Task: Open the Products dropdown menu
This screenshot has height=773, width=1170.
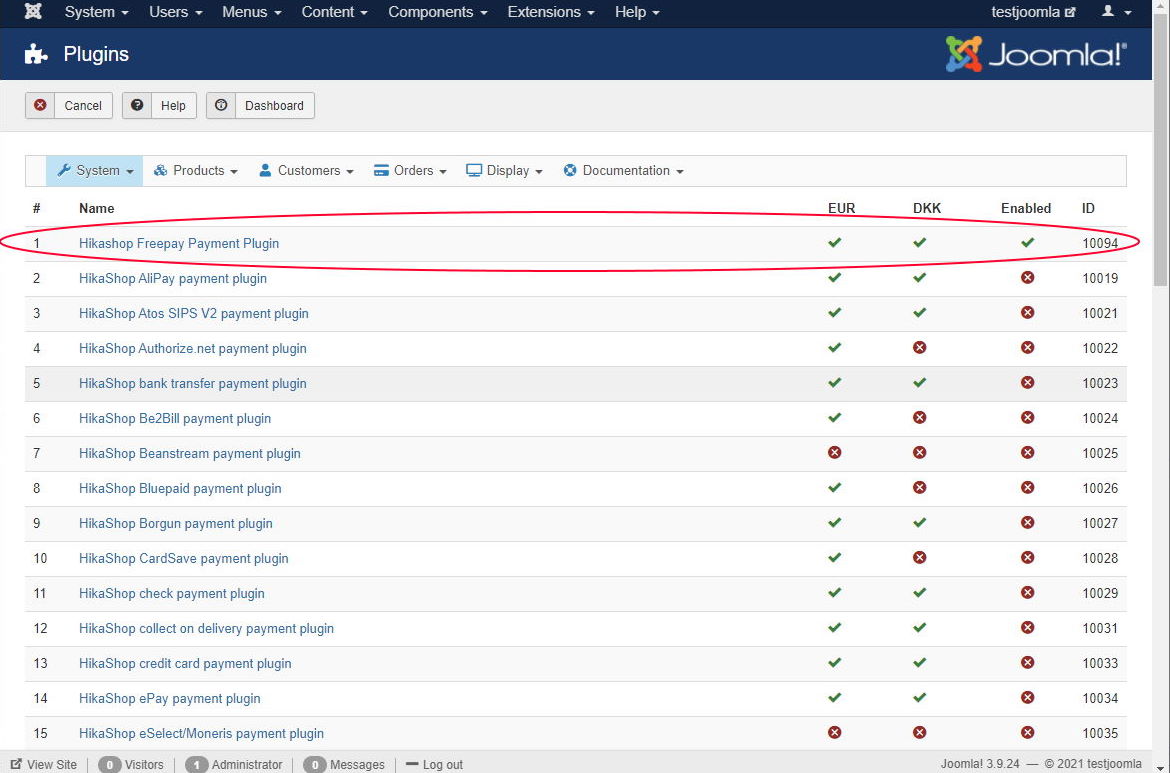Action: (195, 171)
